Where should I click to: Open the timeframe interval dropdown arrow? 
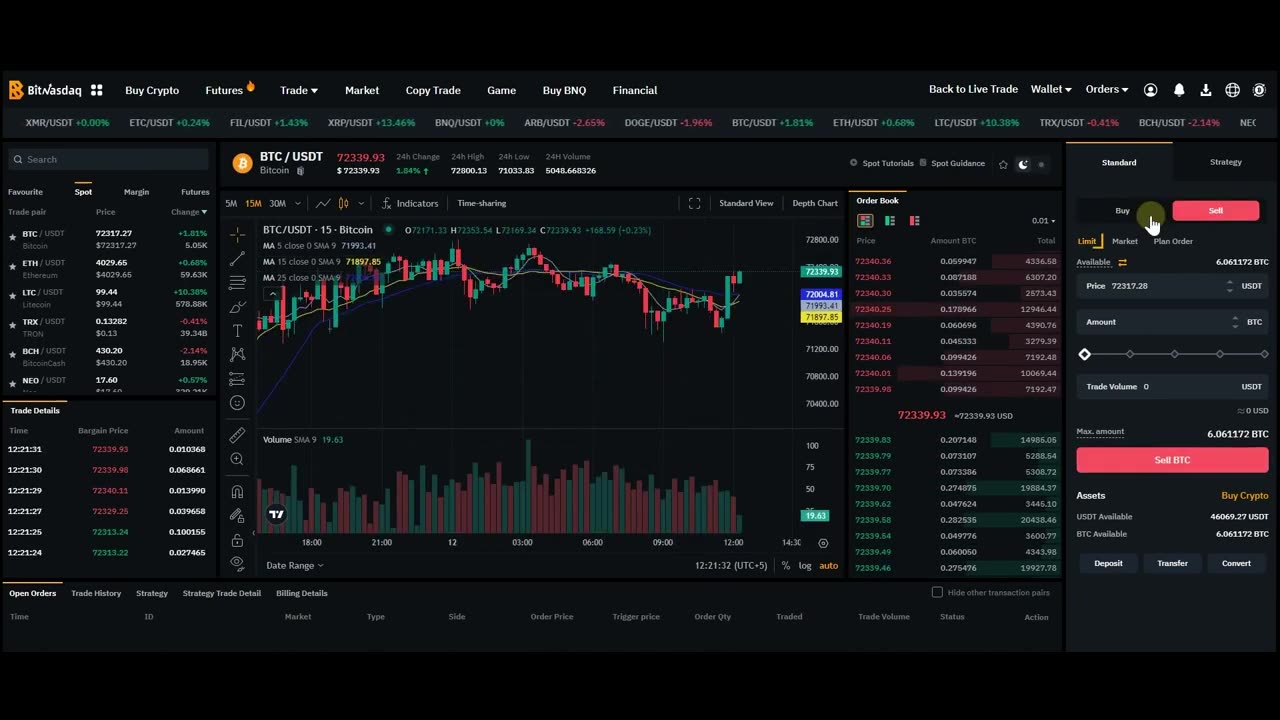[x=298, y=203]
